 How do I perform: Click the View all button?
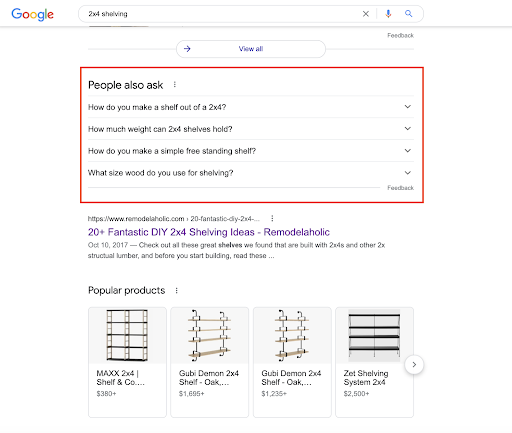[x=251, y=49]
